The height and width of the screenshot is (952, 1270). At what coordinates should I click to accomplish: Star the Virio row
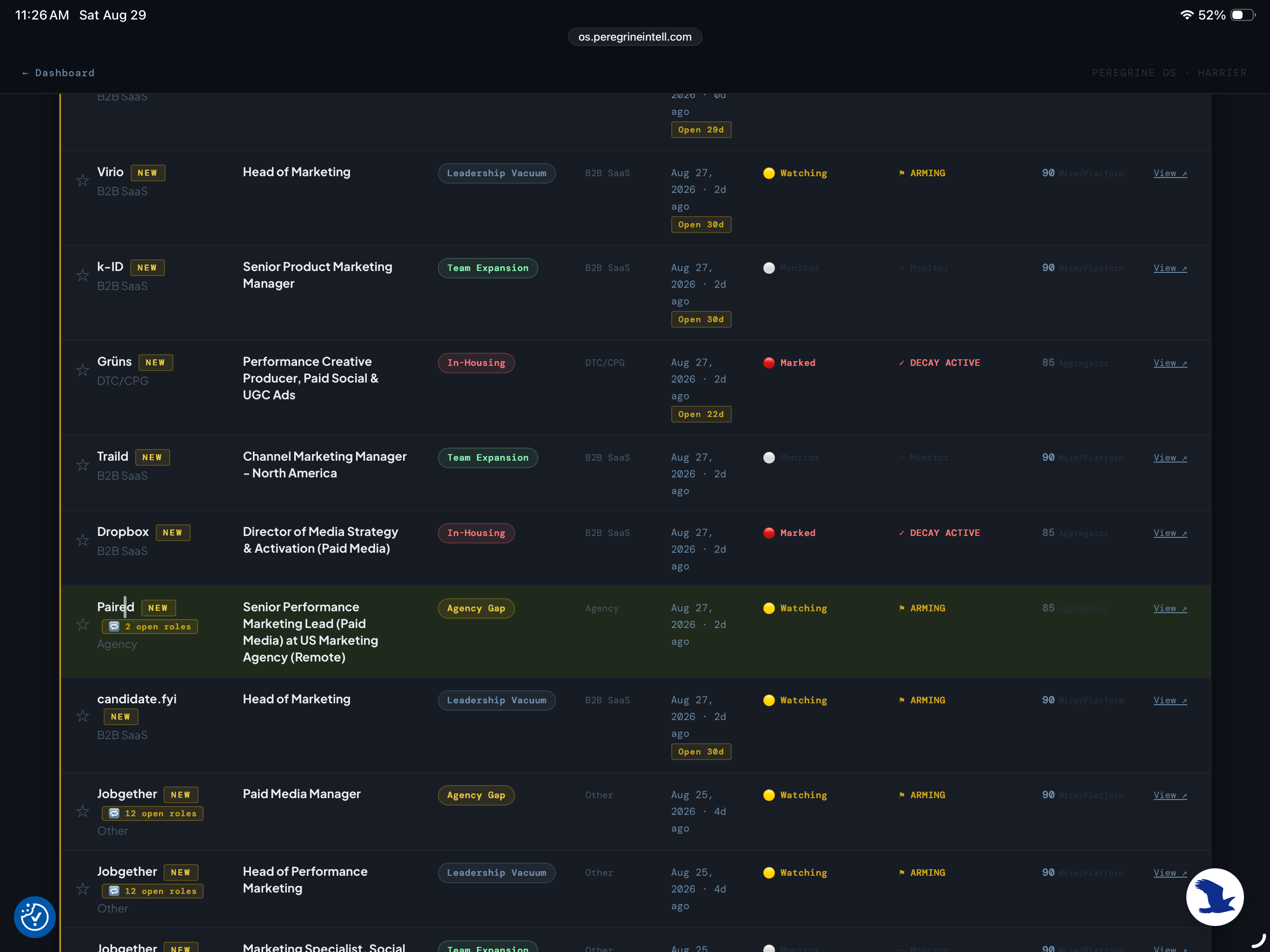(83, 181)
